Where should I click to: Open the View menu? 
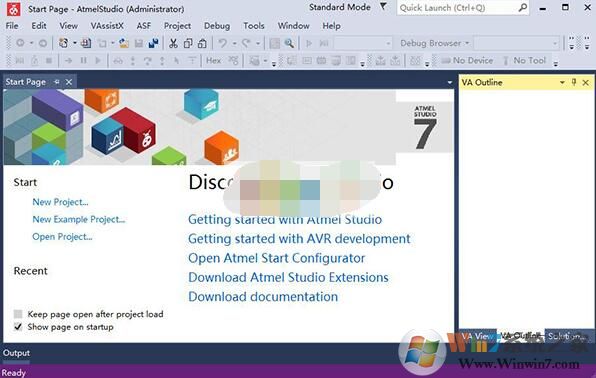tap(68, 26)
